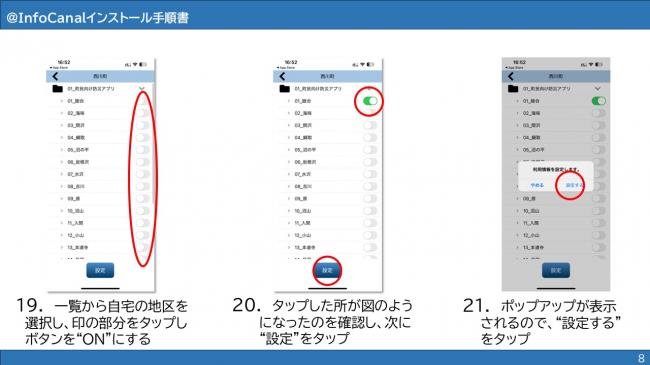This screenshot has width=650, height=365.
Task: Select the 06 district row label in step 20 phone
Action: tap(305, 162)
